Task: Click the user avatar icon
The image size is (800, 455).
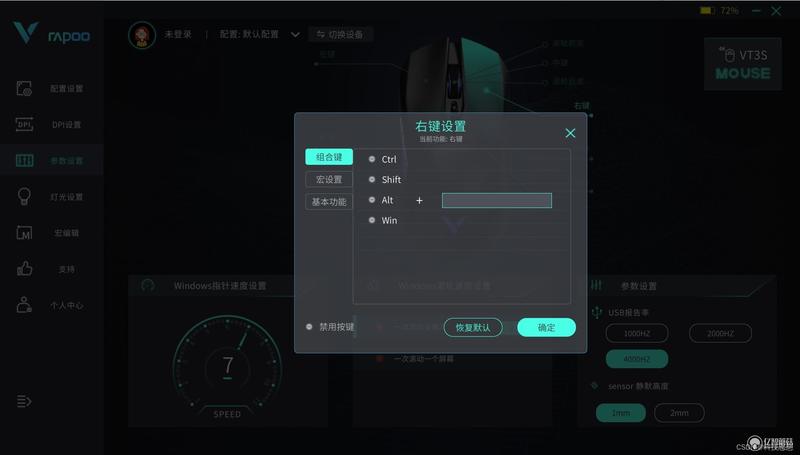Action: point(142,35)
